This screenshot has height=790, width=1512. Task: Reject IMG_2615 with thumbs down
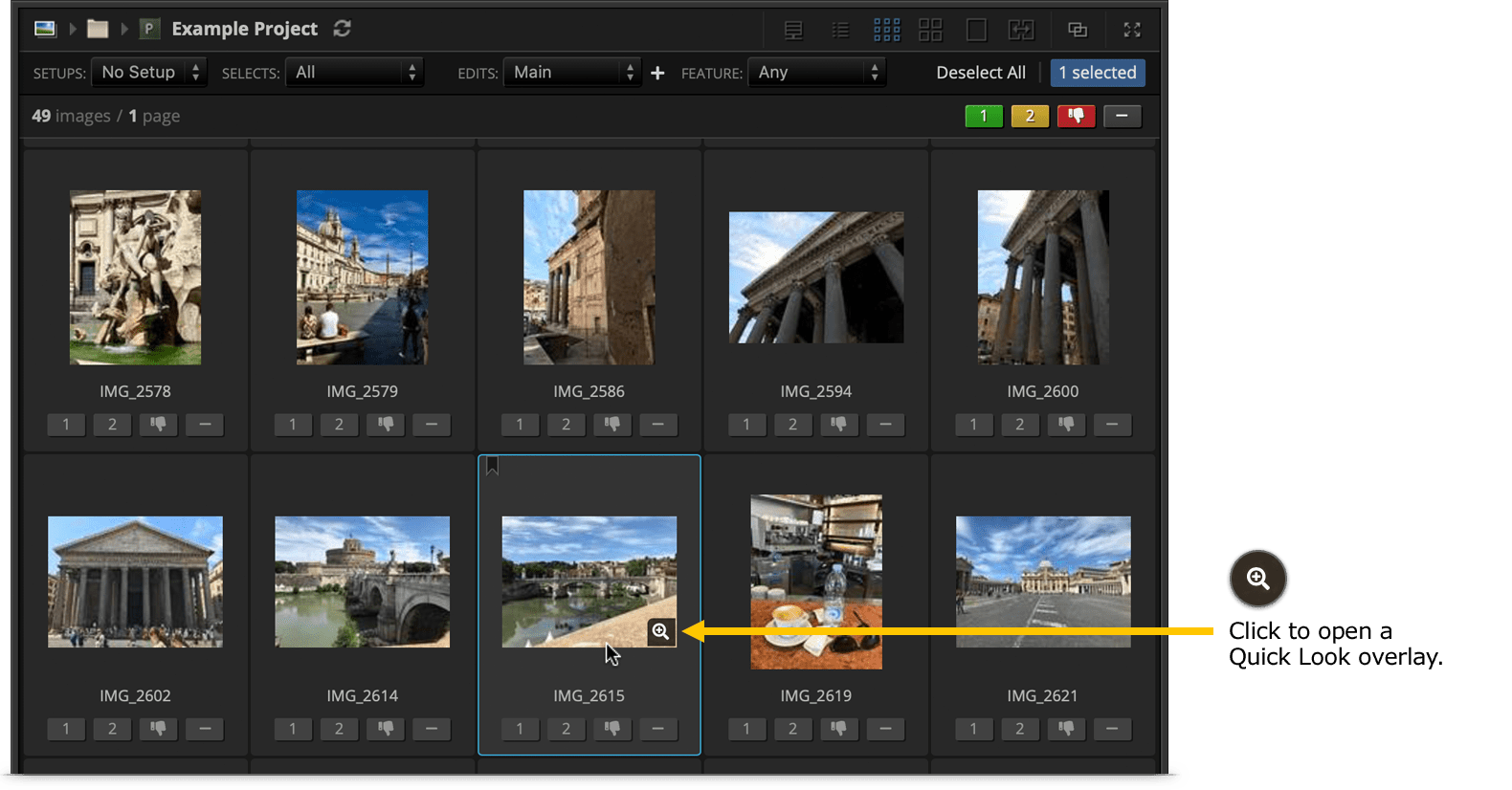pos(612,729)
